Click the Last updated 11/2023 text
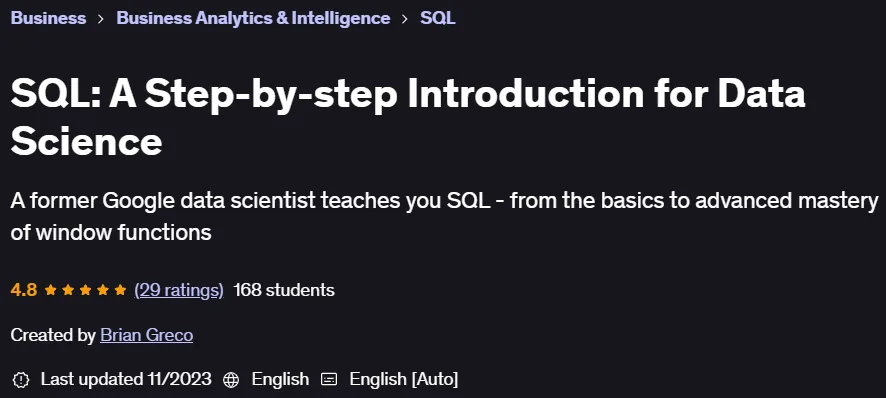Viewport: 886px width, 398px height. [x=126, y=379]
